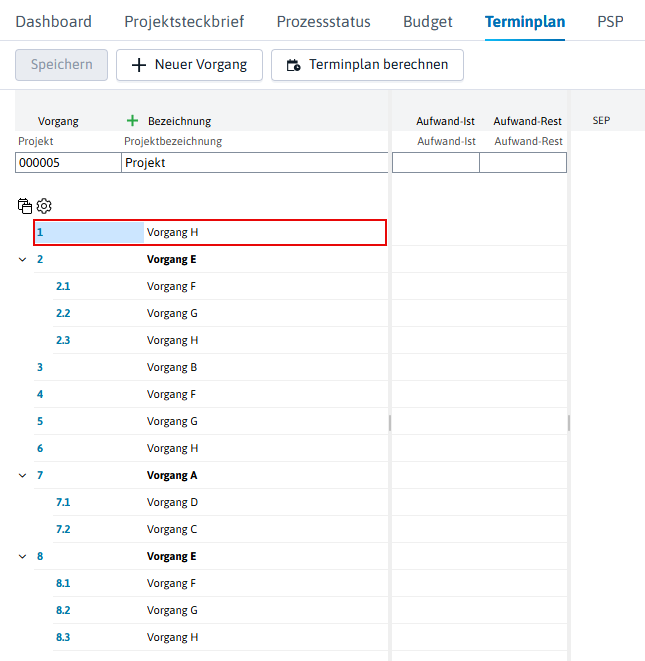Click Terminplan berechnen button

click(x=367, y=65)
